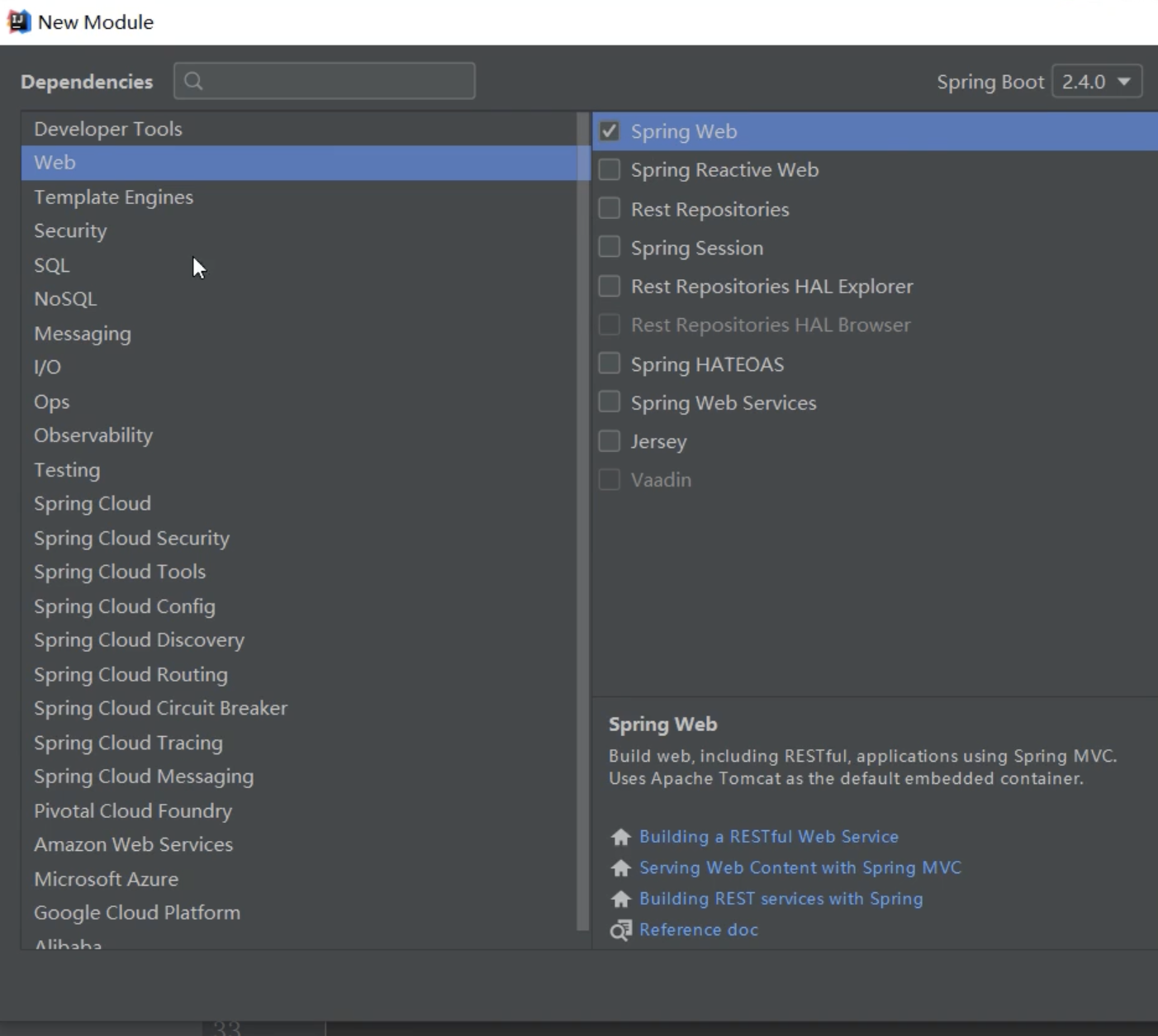Click the Spring HATEOAS label

pos(708,364)
